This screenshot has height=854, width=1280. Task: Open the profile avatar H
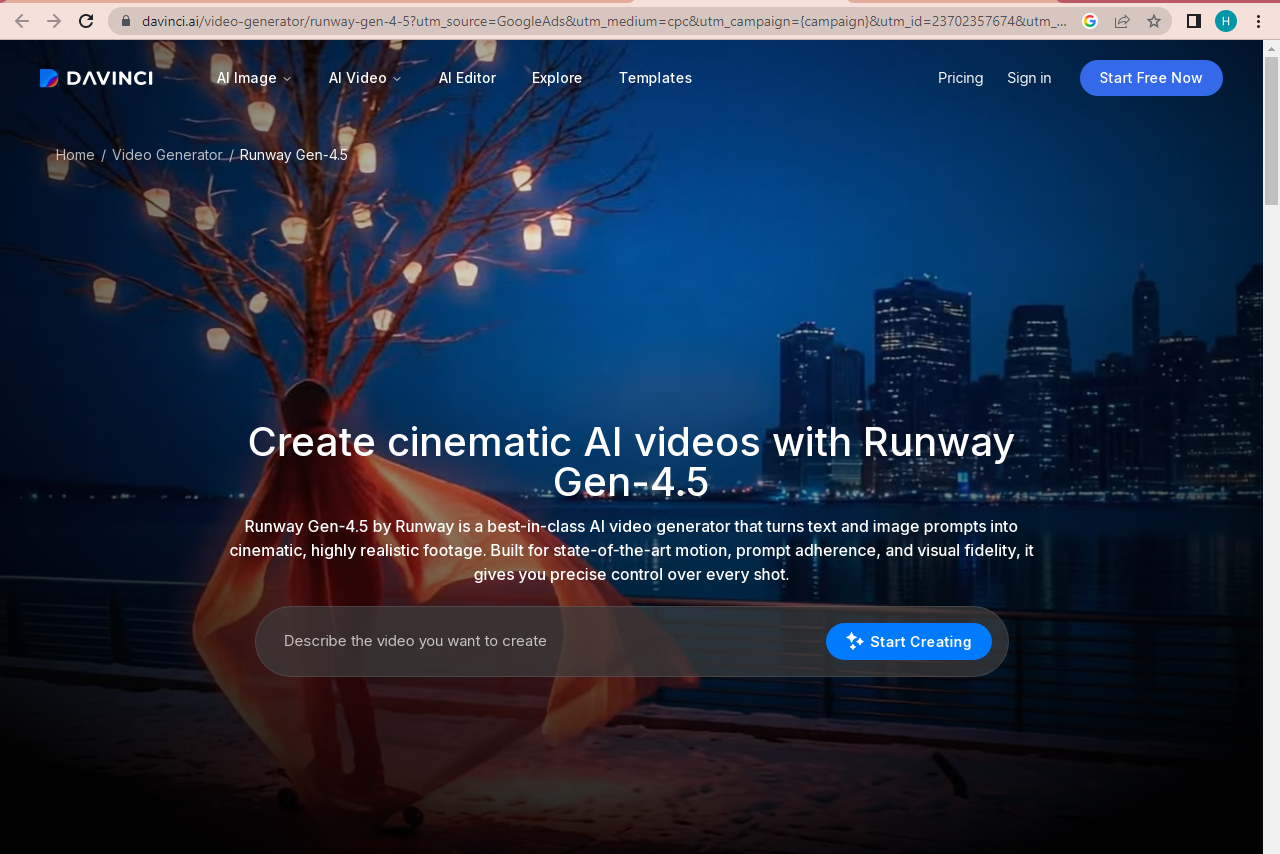pos(1226,21)
